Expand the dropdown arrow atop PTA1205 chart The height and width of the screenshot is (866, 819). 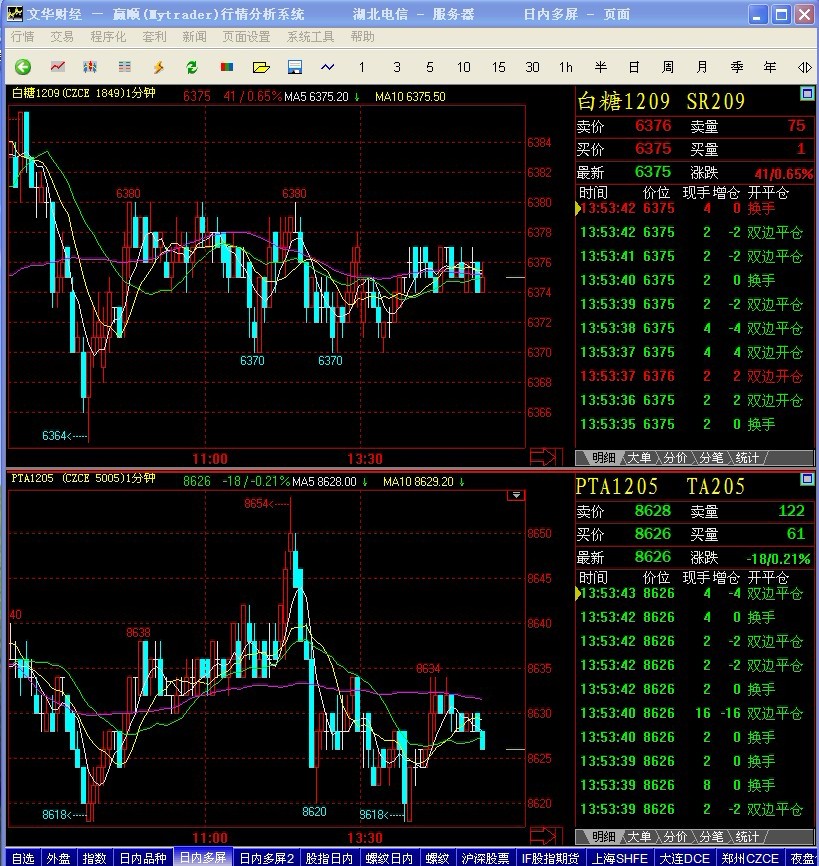point(516,495)
